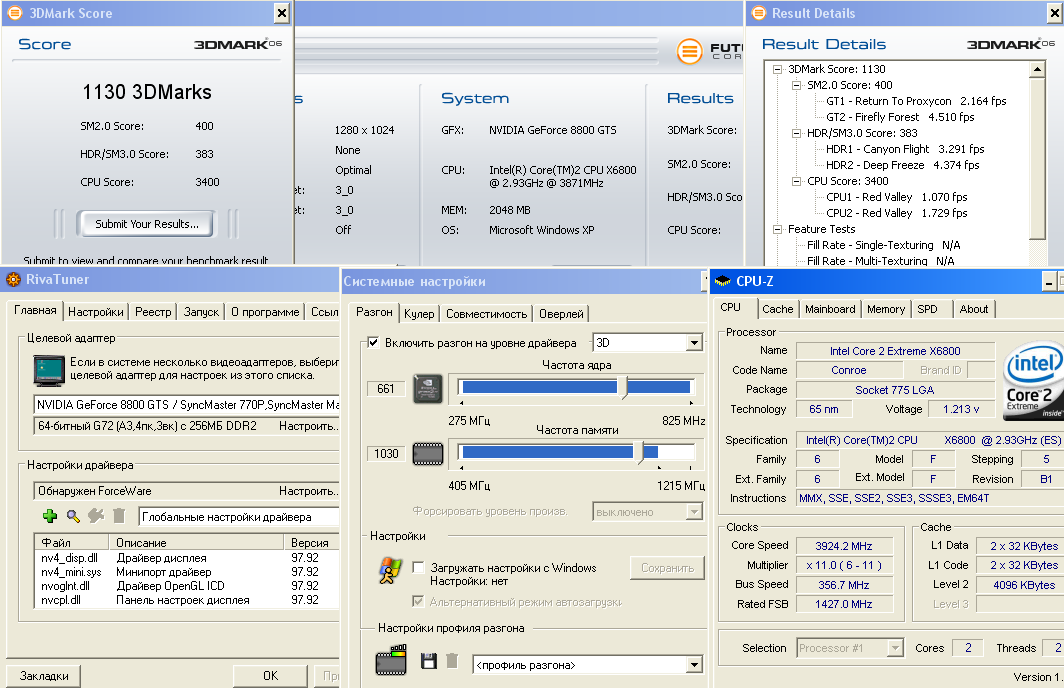Click the Глобальные настройки драйвера field
Image resolution: width=1064 pixels, height=688 pixels.
[x=239, y=517]
